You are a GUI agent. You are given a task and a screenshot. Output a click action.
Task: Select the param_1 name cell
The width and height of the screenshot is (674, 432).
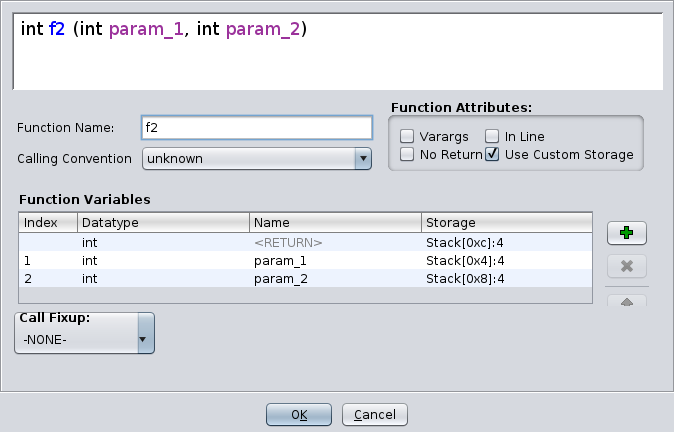point(335,260)
